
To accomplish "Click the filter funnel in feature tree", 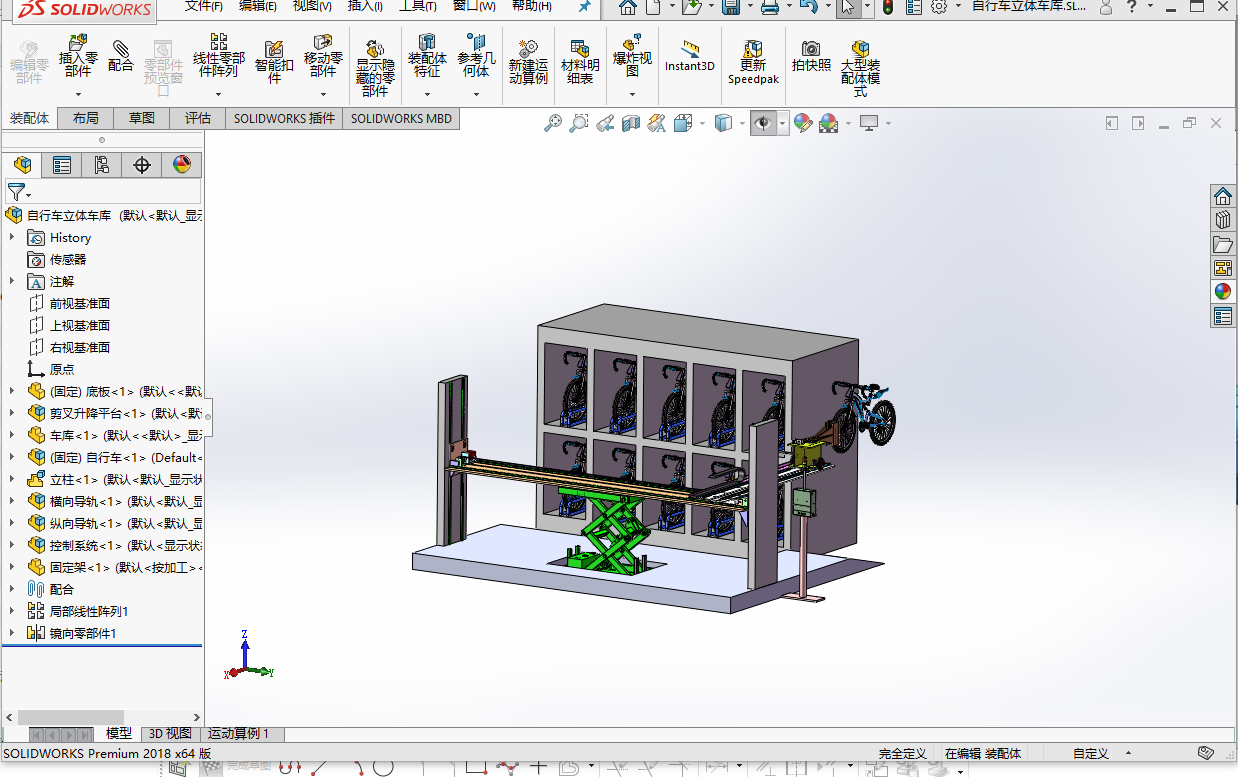I will 16,191.
